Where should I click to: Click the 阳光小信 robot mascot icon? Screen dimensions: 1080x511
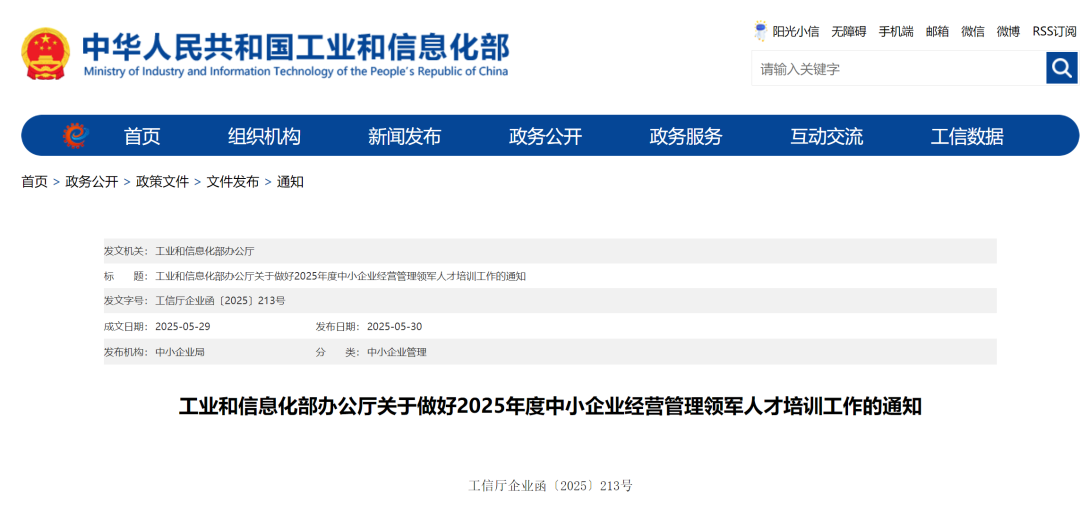coord(760,31)
